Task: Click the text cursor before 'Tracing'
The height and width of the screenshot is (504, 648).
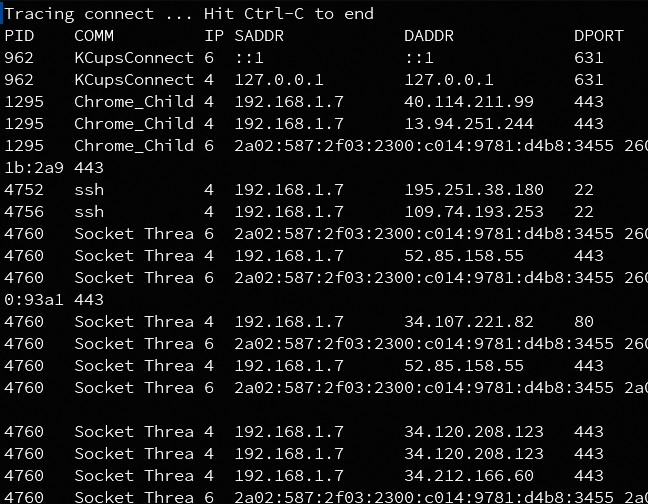Action: pyautogui.click(x=2, y=14)
